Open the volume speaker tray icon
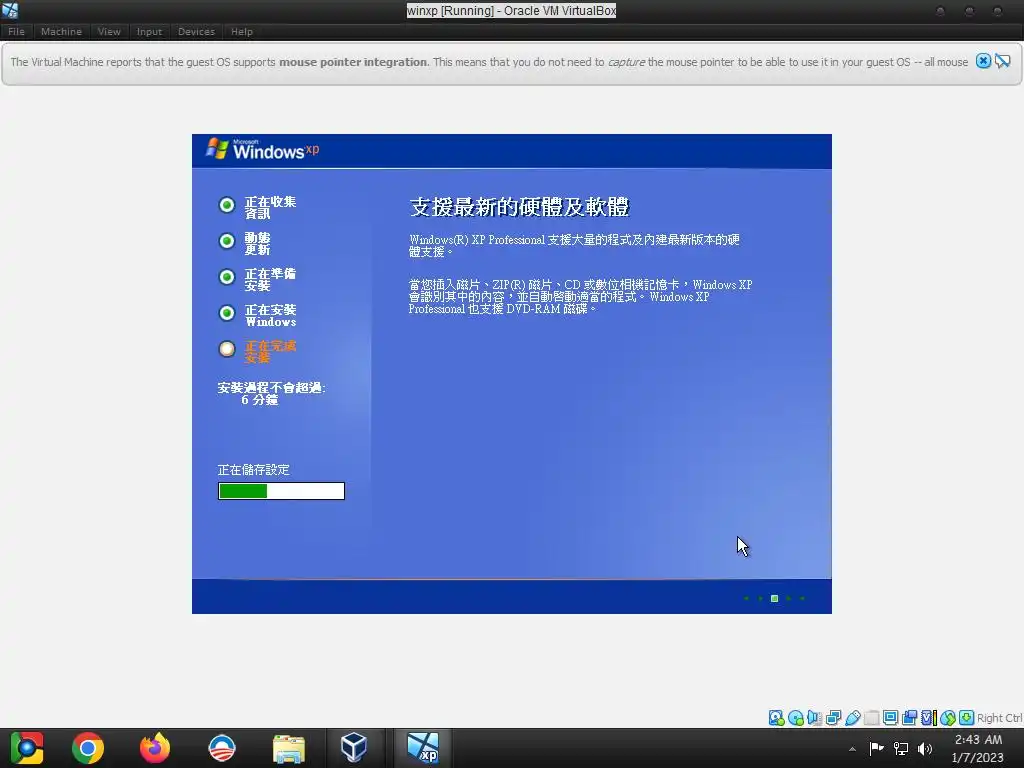This screenshot has width=1024, height=768. coord(925,748)
